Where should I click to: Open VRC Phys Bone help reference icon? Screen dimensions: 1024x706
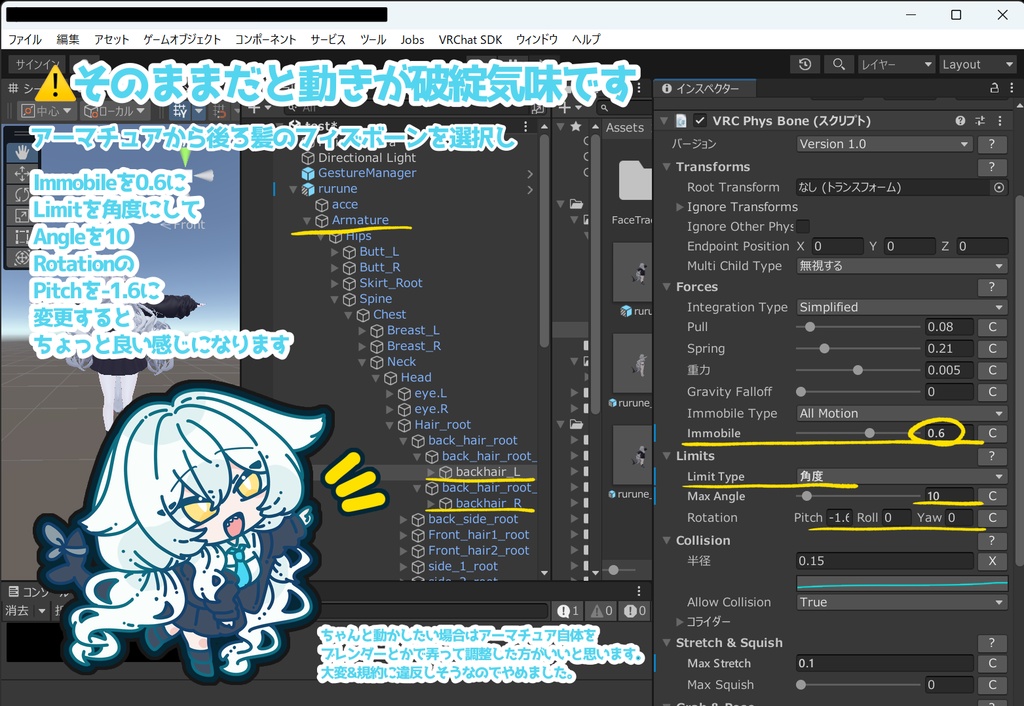[960, 121]
